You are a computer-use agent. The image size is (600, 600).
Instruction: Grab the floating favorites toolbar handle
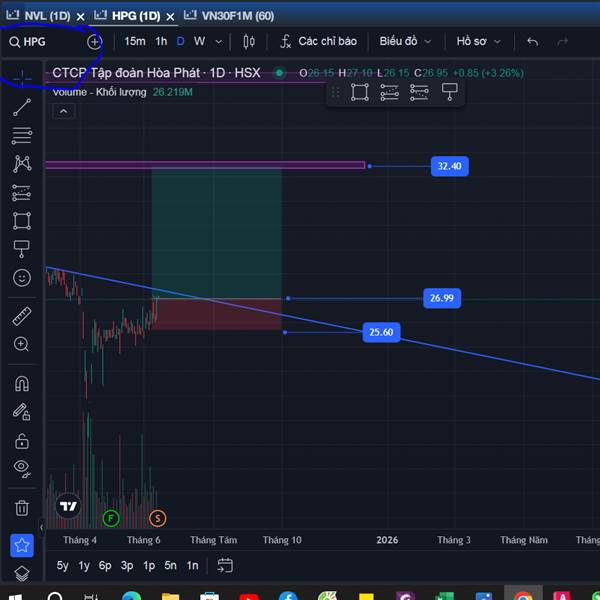click(336, 92)
